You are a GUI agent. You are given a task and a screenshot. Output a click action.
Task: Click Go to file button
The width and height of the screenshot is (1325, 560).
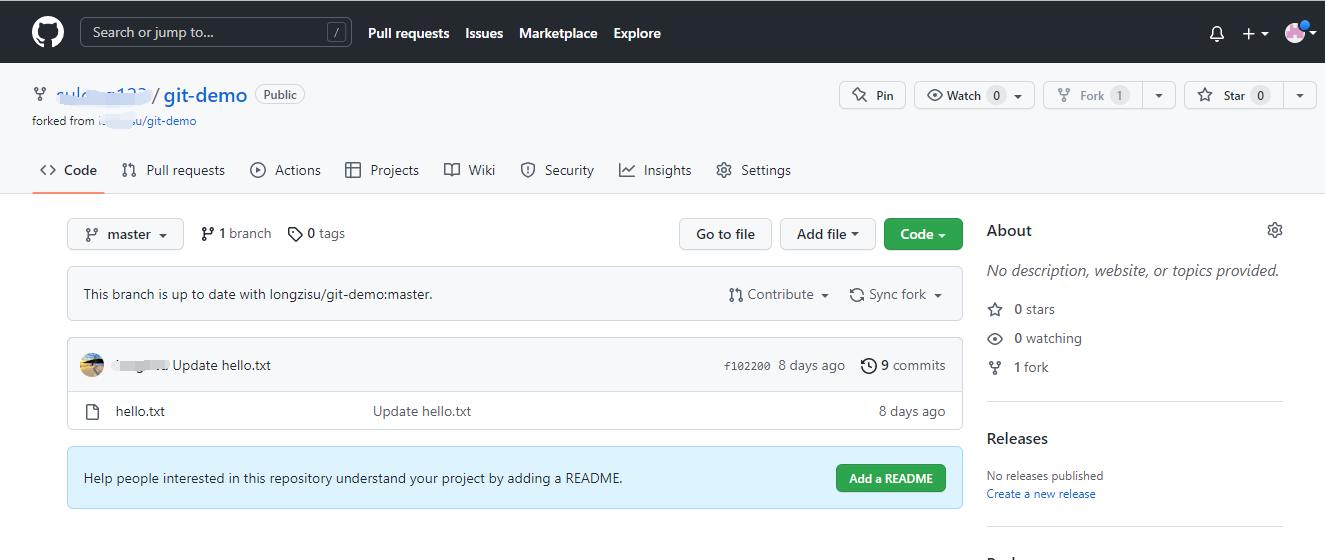[725, 234]
